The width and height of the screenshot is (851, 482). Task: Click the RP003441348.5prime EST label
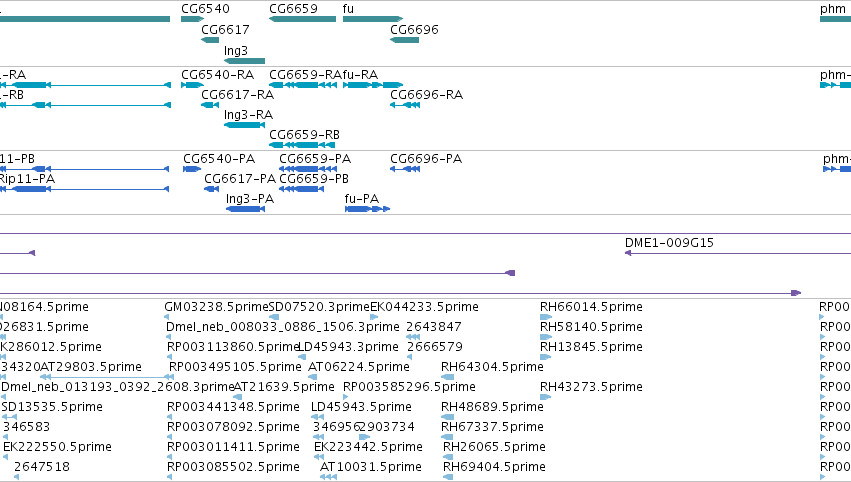point(233,407)
